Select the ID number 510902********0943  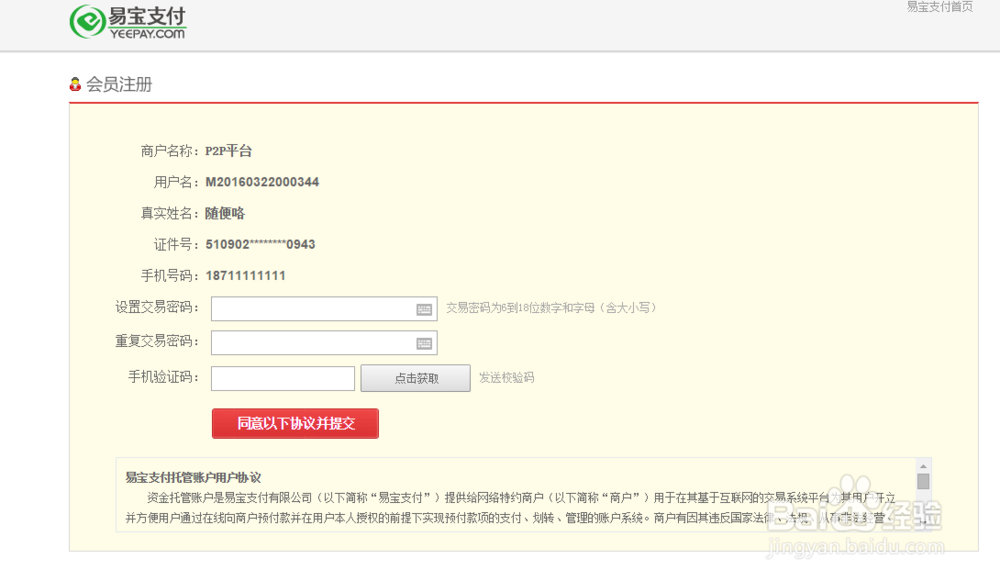pyautogui.click(x=260, y=245)
